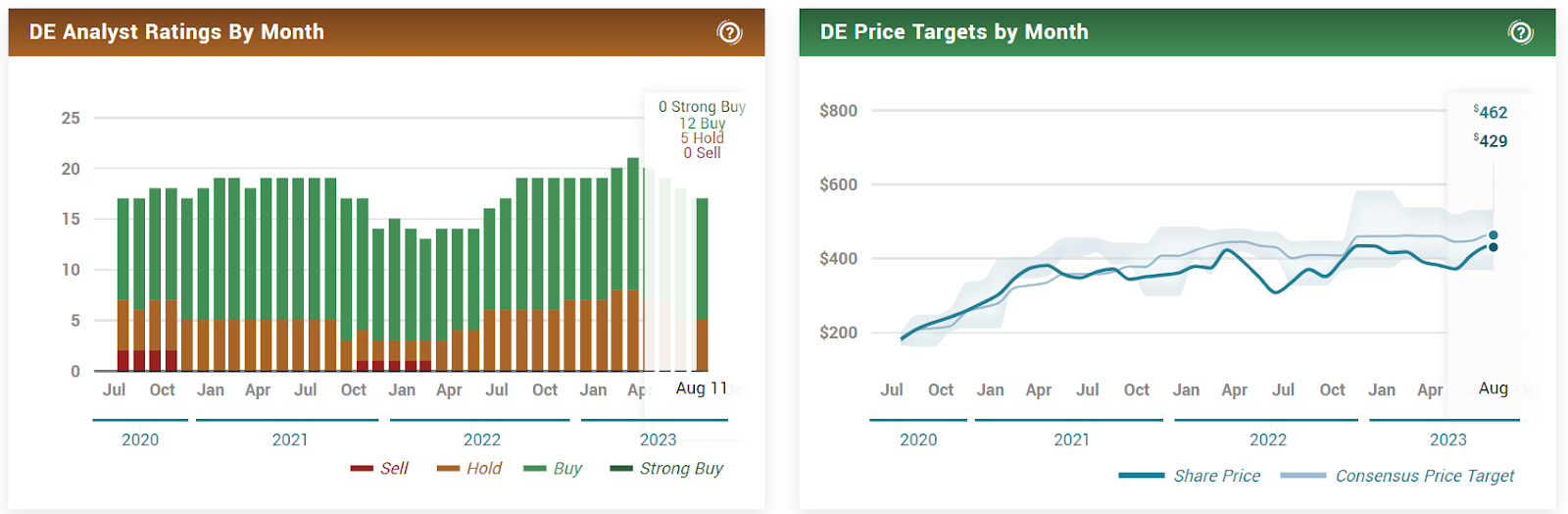The width and height of the screenshot is (1568, 514).
Task: Click the 2022 year label on ratings chart
Action: coord(482,439)
